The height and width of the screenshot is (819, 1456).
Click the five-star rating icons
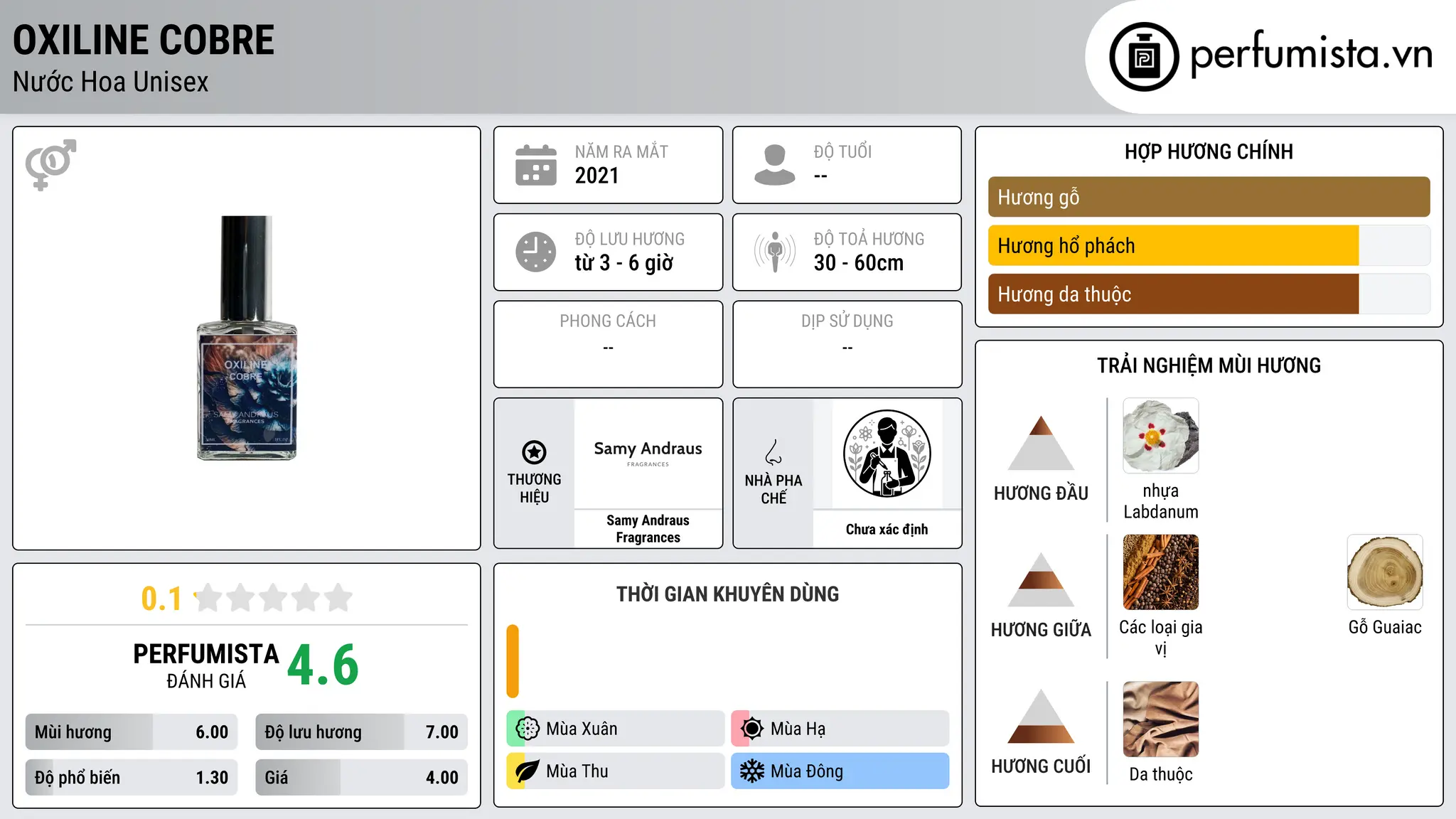[274, 598]
